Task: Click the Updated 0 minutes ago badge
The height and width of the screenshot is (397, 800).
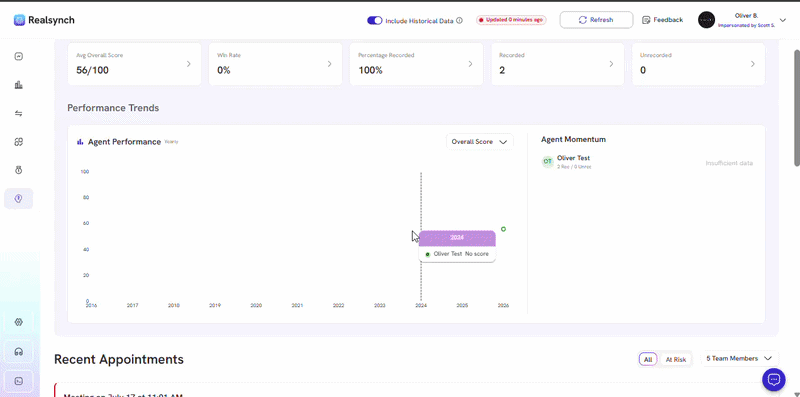Action: point(511,20)
